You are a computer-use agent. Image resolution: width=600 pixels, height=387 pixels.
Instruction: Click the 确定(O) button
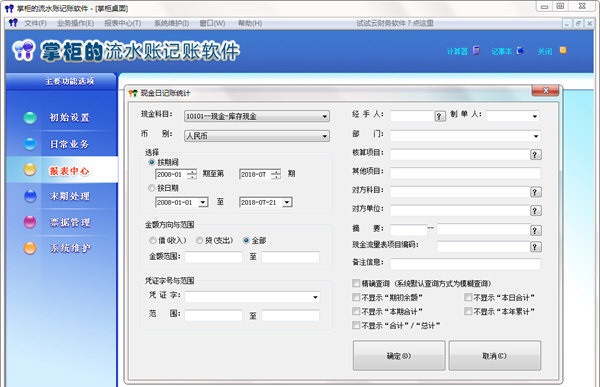click(x=399, y=356)
